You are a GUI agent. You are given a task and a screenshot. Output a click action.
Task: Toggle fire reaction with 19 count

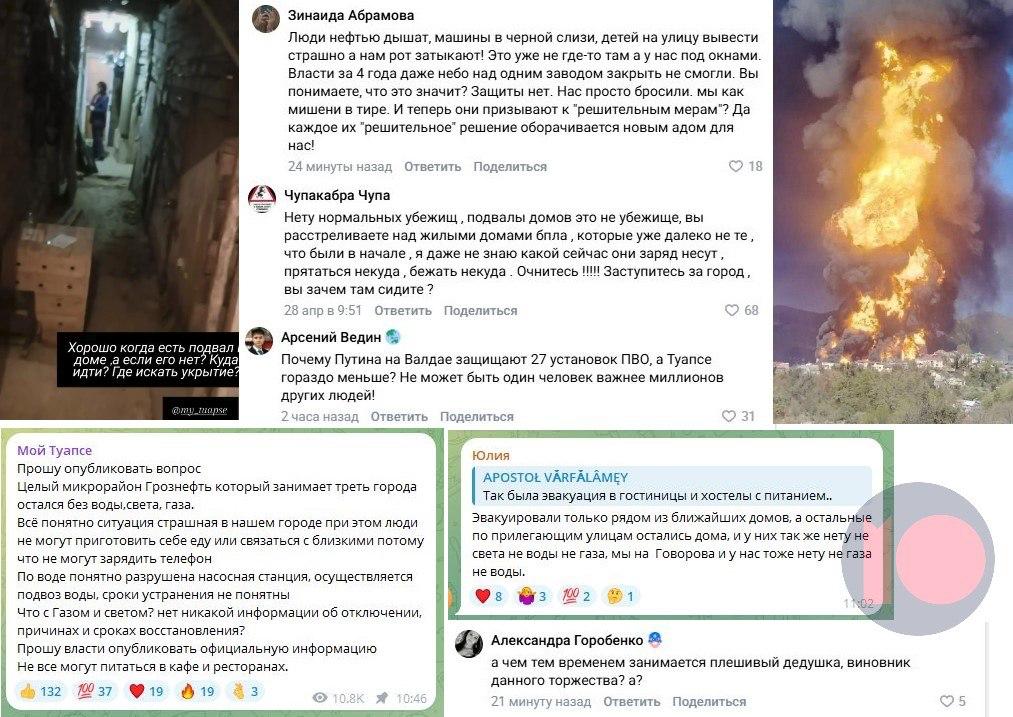[x=198, y=691]
